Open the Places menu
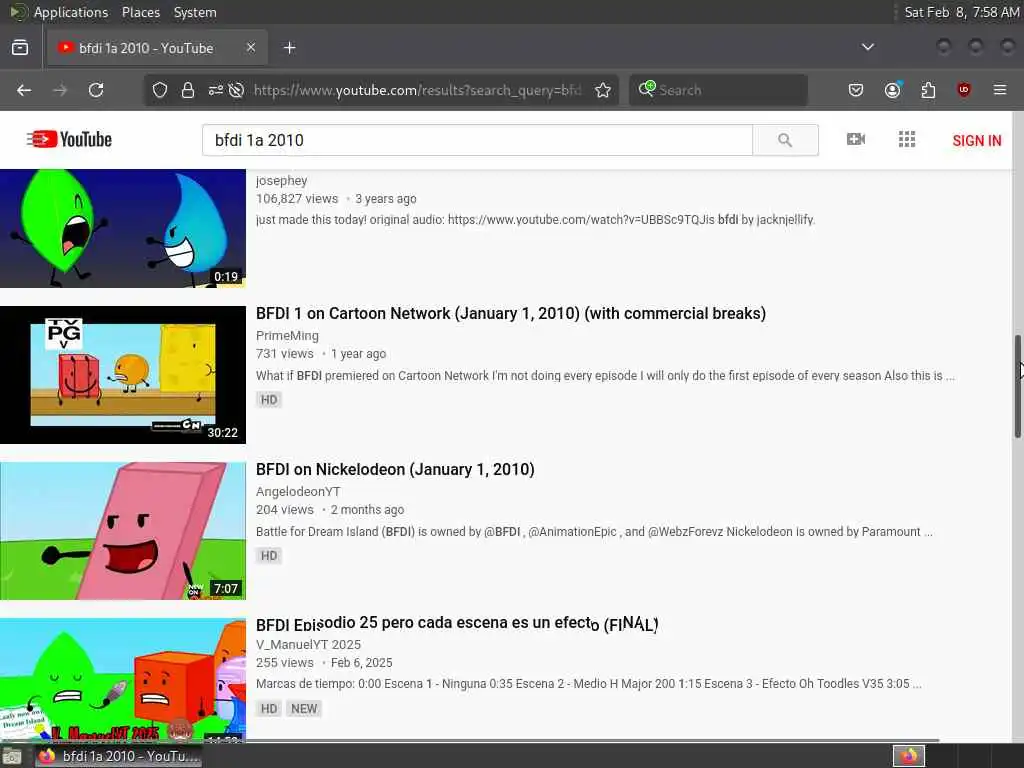Screen dimensions: 1024x768 140,12
